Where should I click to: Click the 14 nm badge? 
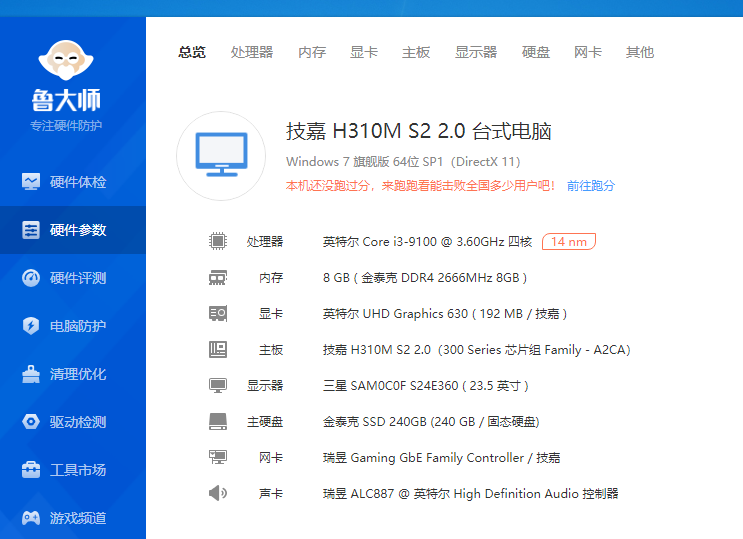(569, 242)
